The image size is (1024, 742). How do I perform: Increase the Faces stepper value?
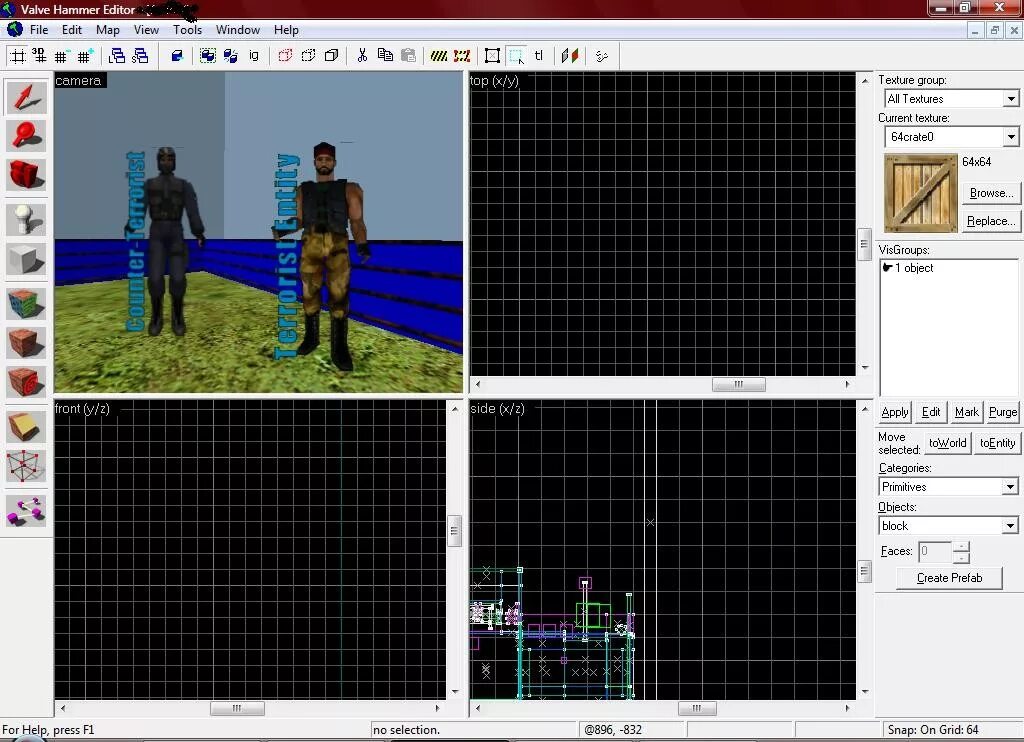pos(961,547)
